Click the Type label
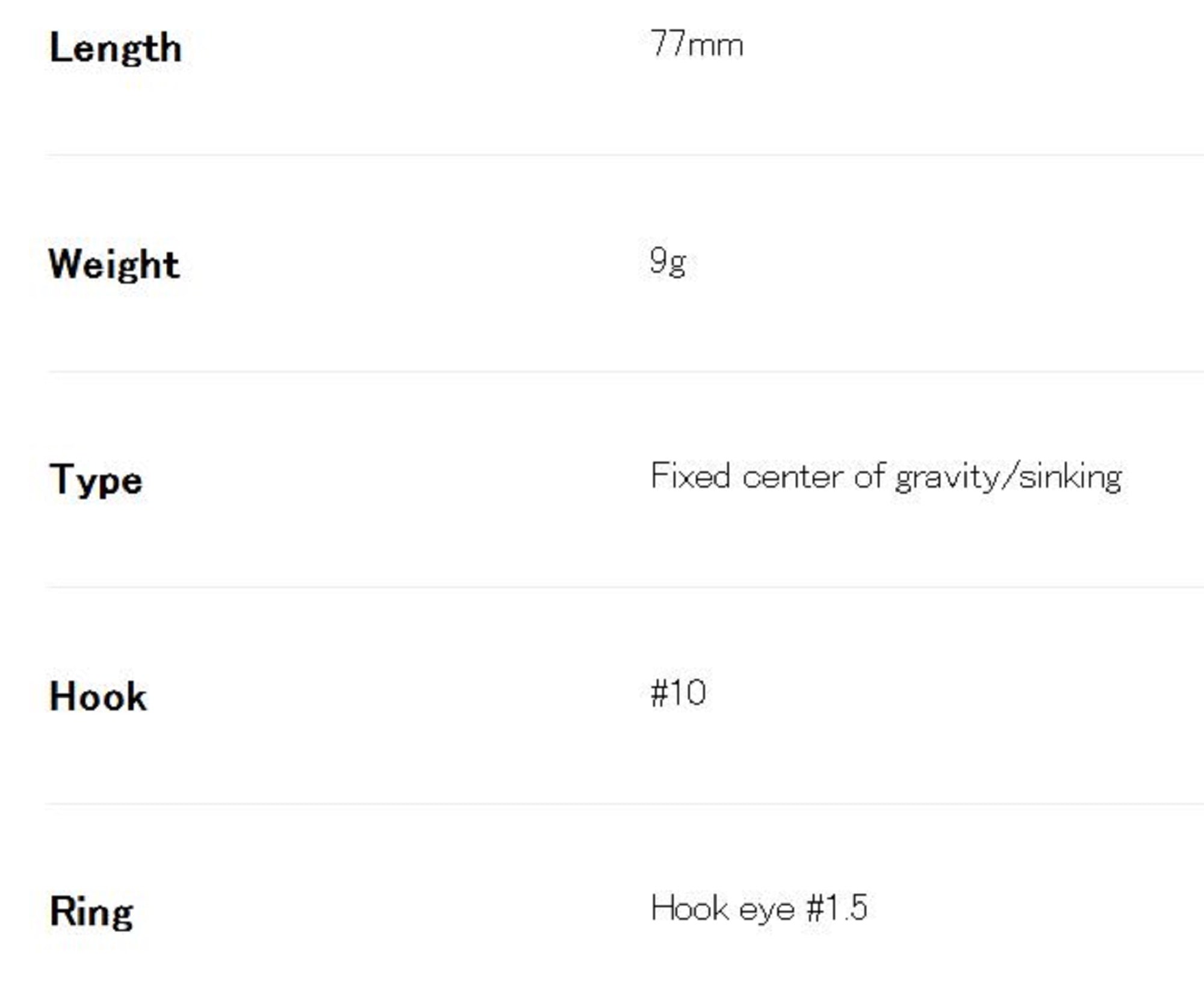This screenshot has width=1204, height=983. click(96, 480)
